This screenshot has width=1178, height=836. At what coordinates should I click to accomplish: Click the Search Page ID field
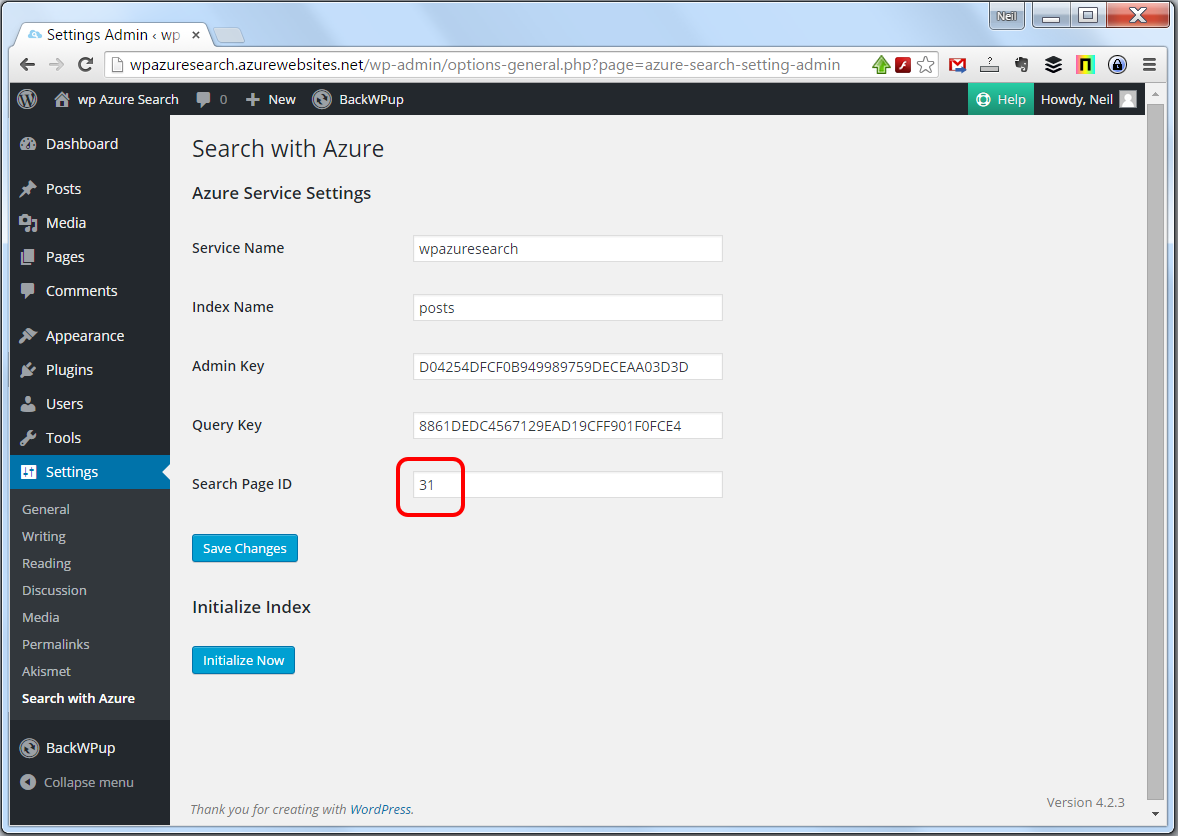pos(567,485)
